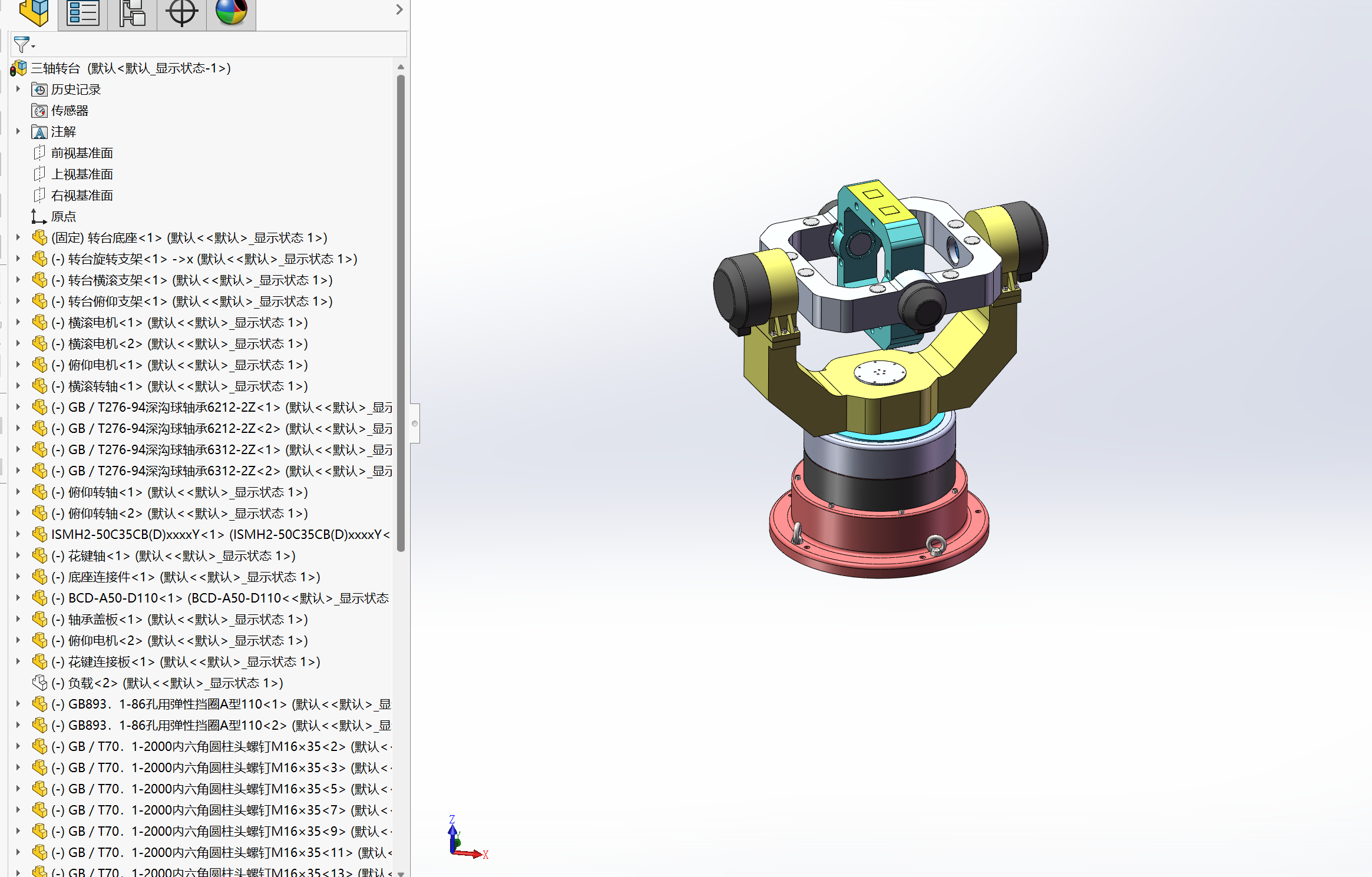Click the panel expand arrow button
This screenshot has height=877, width=1372.
[398, 9]
